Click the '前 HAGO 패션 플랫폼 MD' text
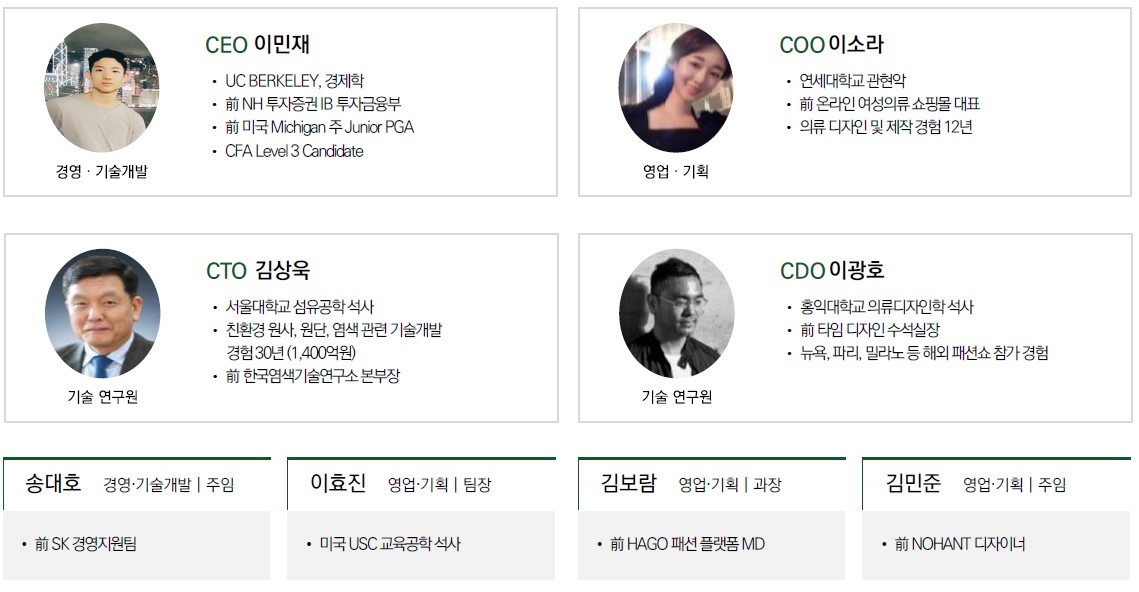This screenshot has width=1139, height=592. click(x=687, y=544)
